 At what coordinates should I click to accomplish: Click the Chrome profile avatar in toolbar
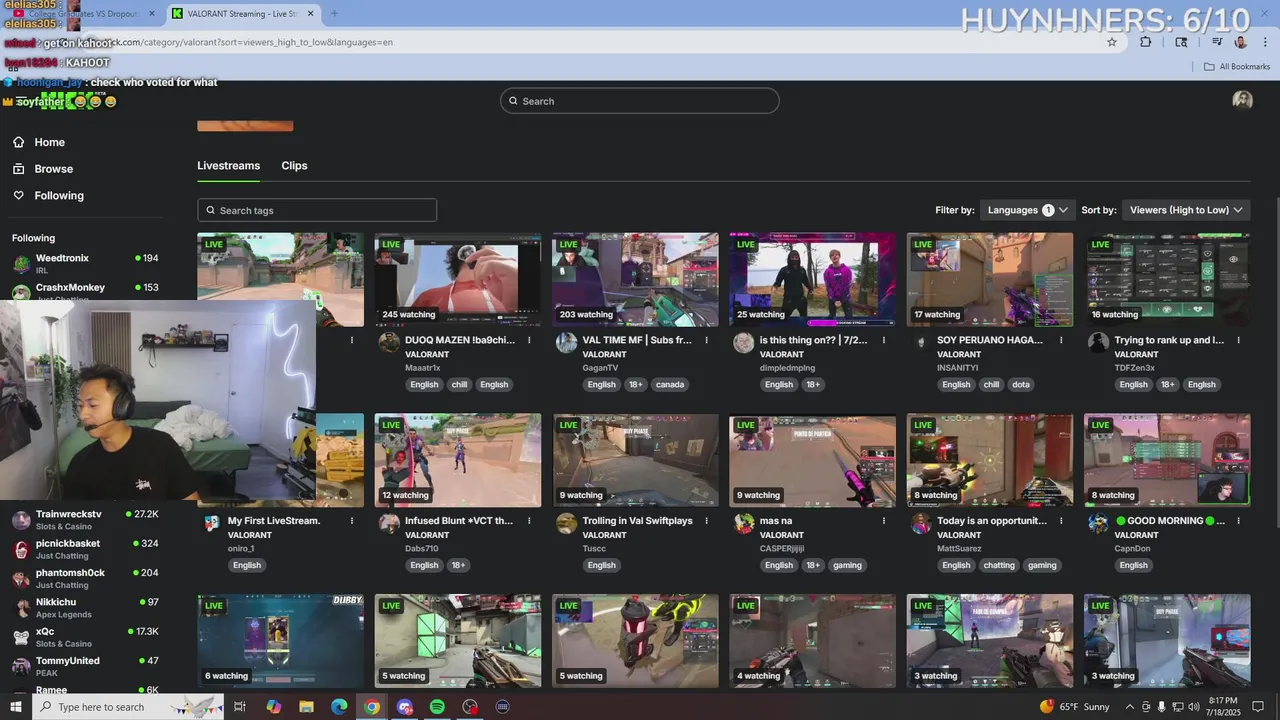1241,42
